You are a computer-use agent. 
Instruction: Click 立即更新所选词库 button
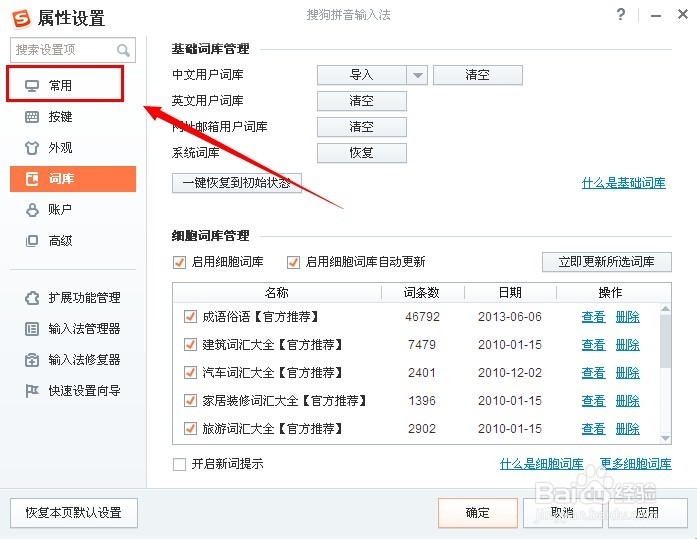tap(606, 262)
